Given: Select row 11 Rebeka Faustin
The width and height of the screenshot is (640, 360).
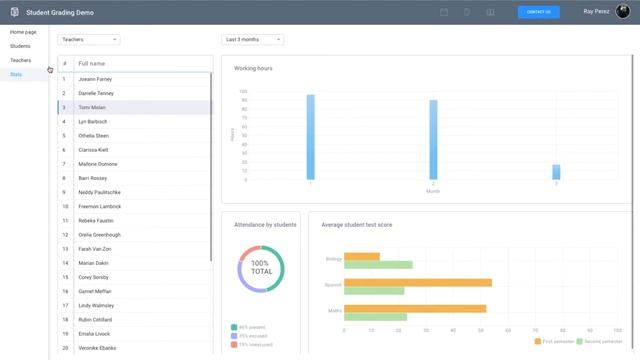Looking at the screenshot, I should point(135,220).
